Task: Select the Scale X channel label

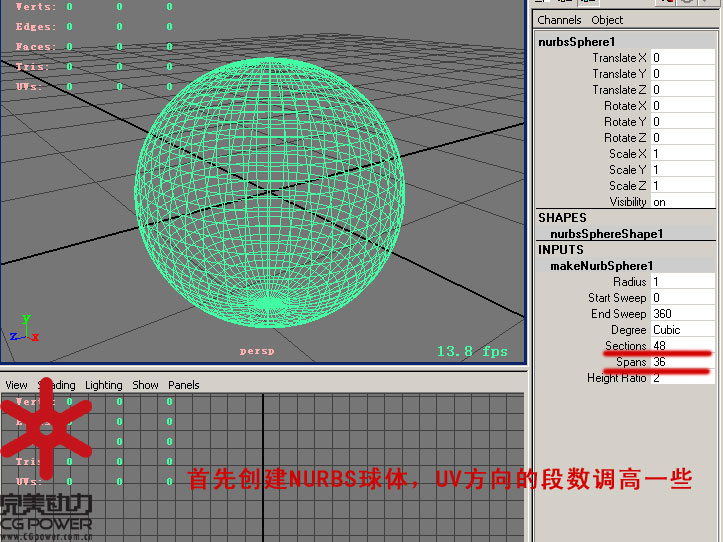Action: (628, 154)
